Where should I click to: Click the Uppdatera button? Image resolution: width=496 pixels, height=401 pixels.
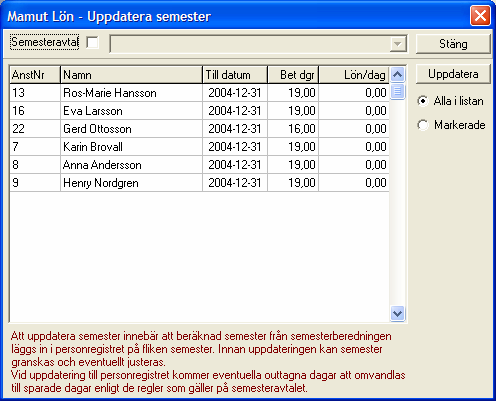click(x=453, y=74)
